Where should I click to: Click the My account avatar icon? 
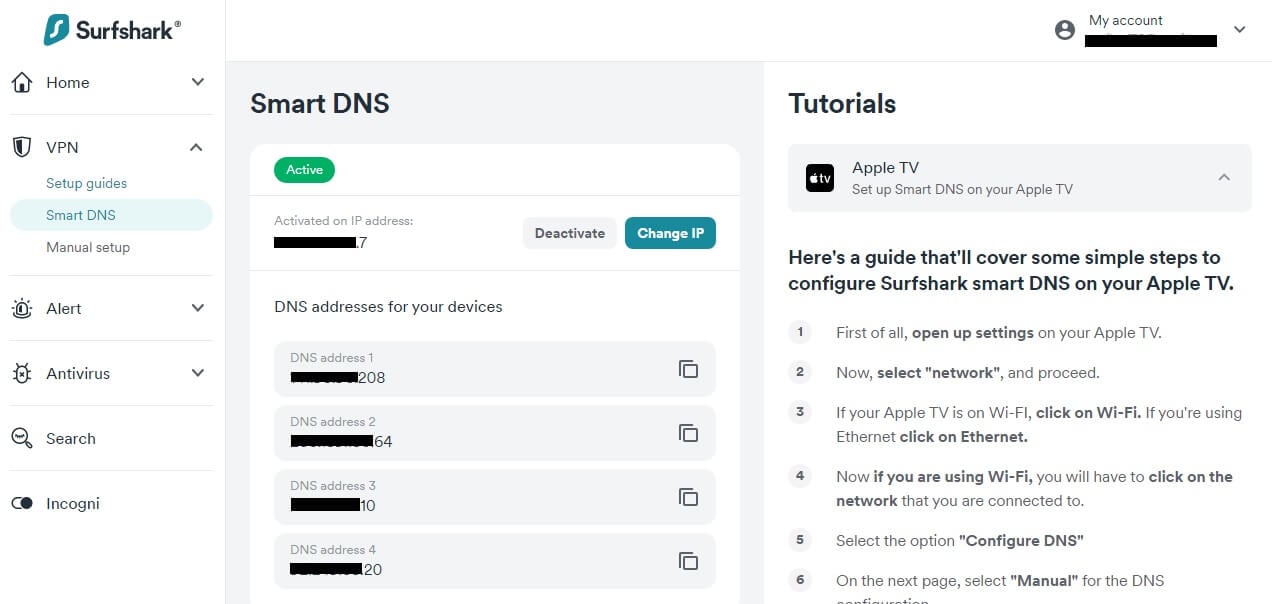coord(1065,30)
